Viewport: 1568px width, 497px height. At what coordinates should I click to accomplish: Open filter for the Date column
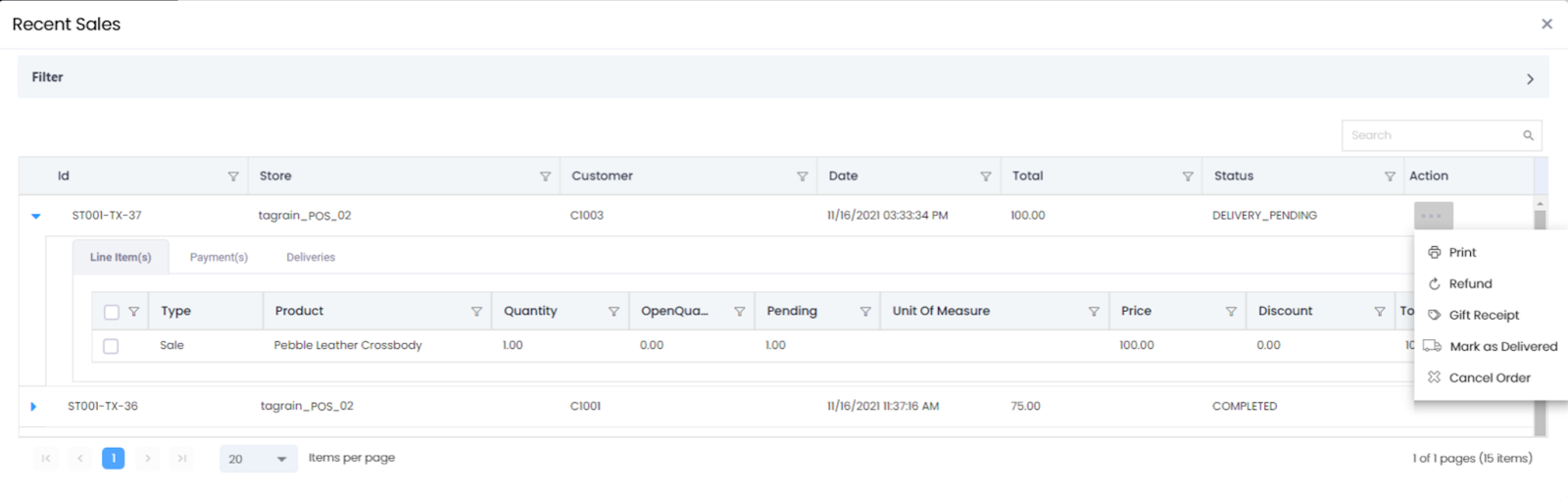985,176
